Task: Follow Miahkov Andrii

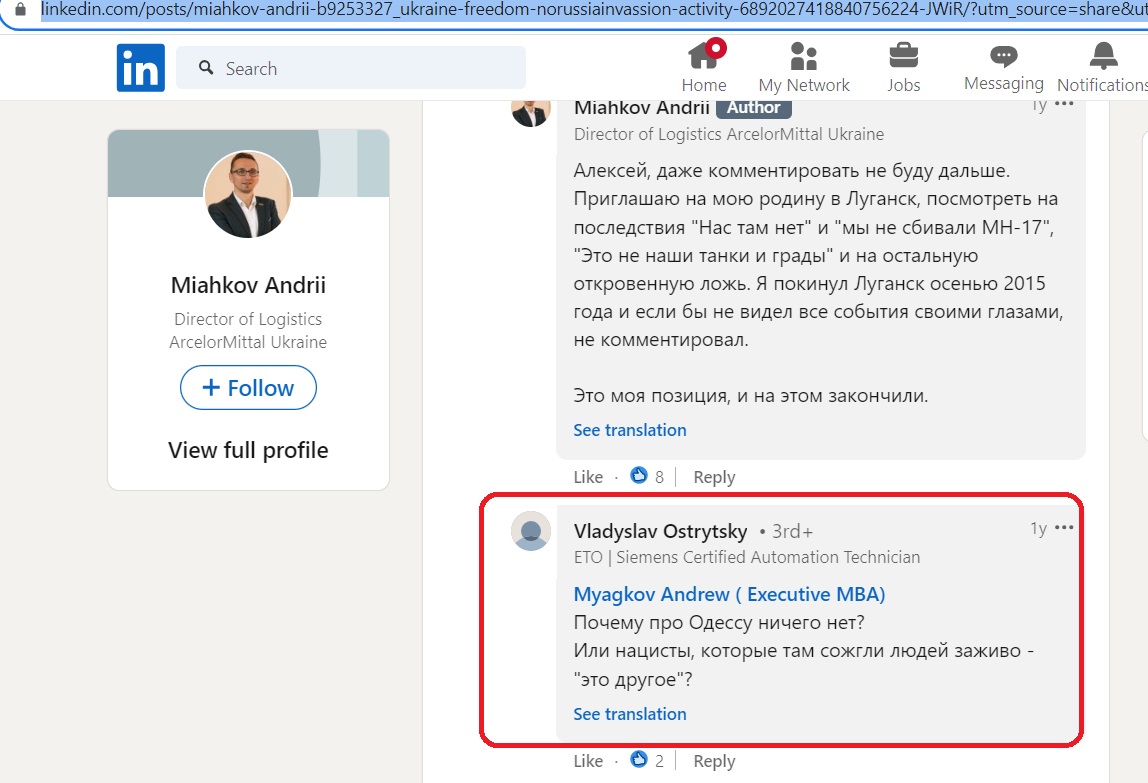Action: 248,387
